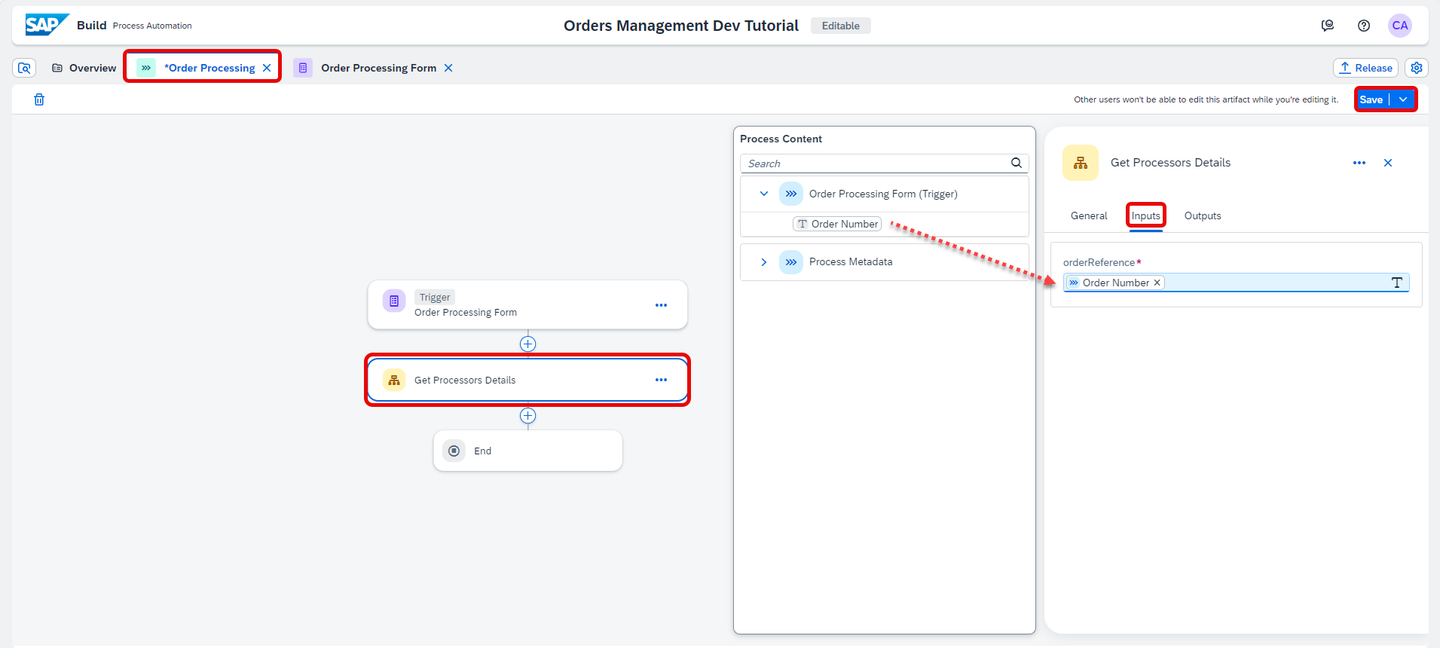Screen dimensions: 1440x648
Task: Close the Order Processing Form tab
Action: [x=448, y=68]
